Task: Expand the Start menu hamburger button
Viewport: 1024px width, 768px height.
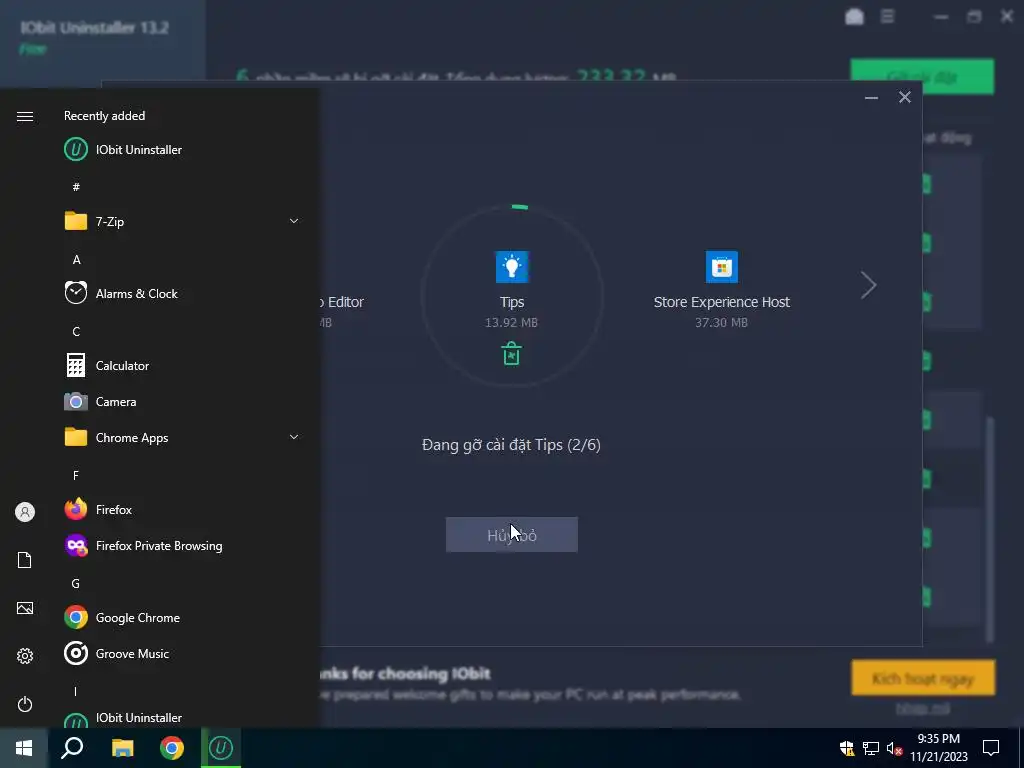Action: coord(25,116)
